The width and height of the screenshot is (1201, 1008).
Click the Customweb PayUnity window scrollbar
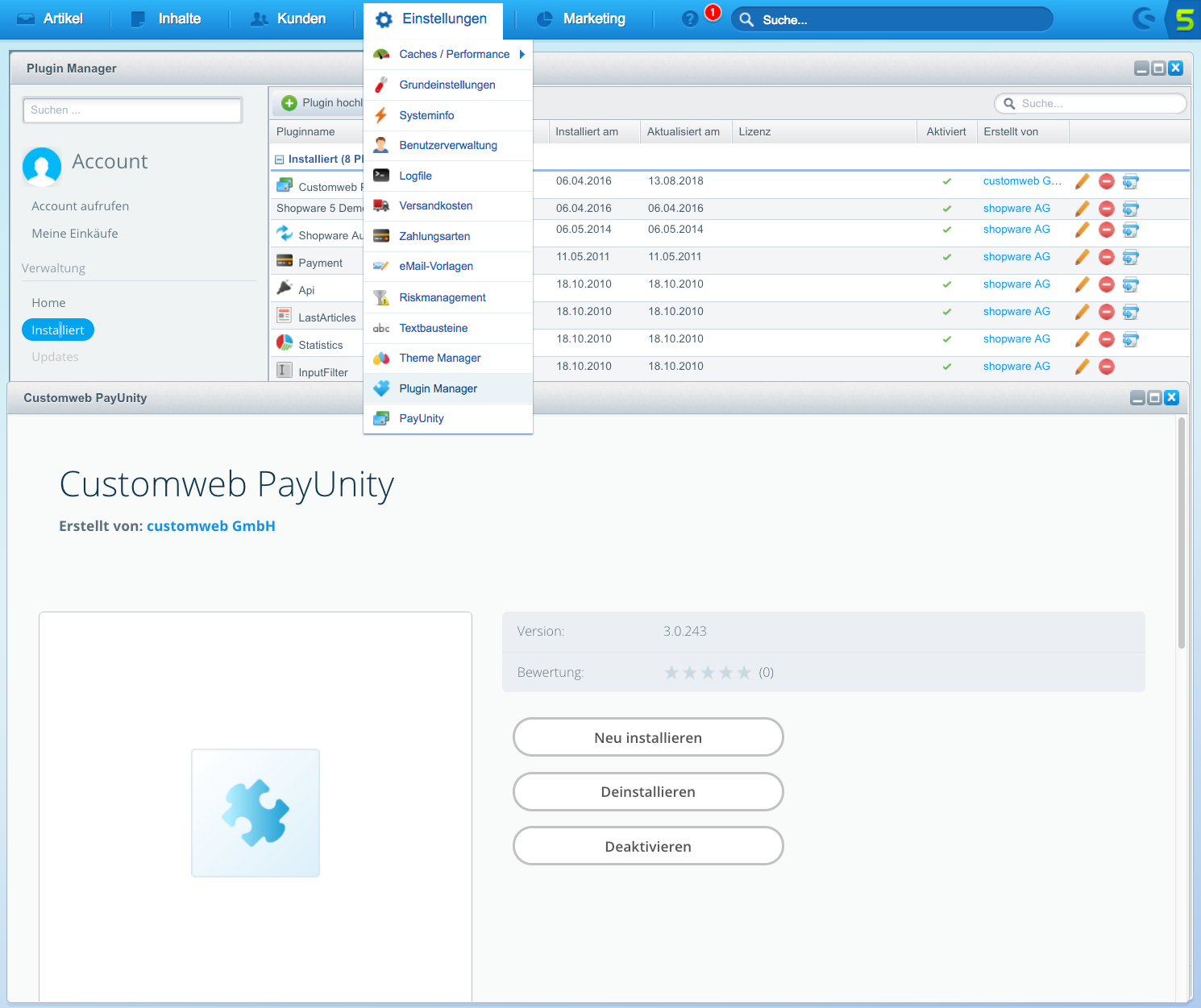pos(1182,532)
